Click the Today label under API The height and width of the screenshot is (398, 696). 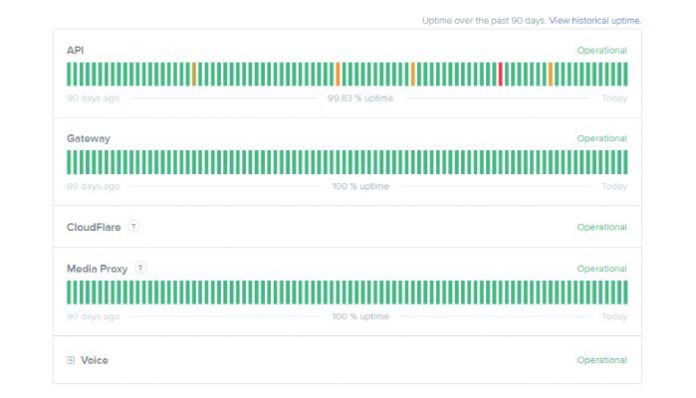tap(614, 98)
